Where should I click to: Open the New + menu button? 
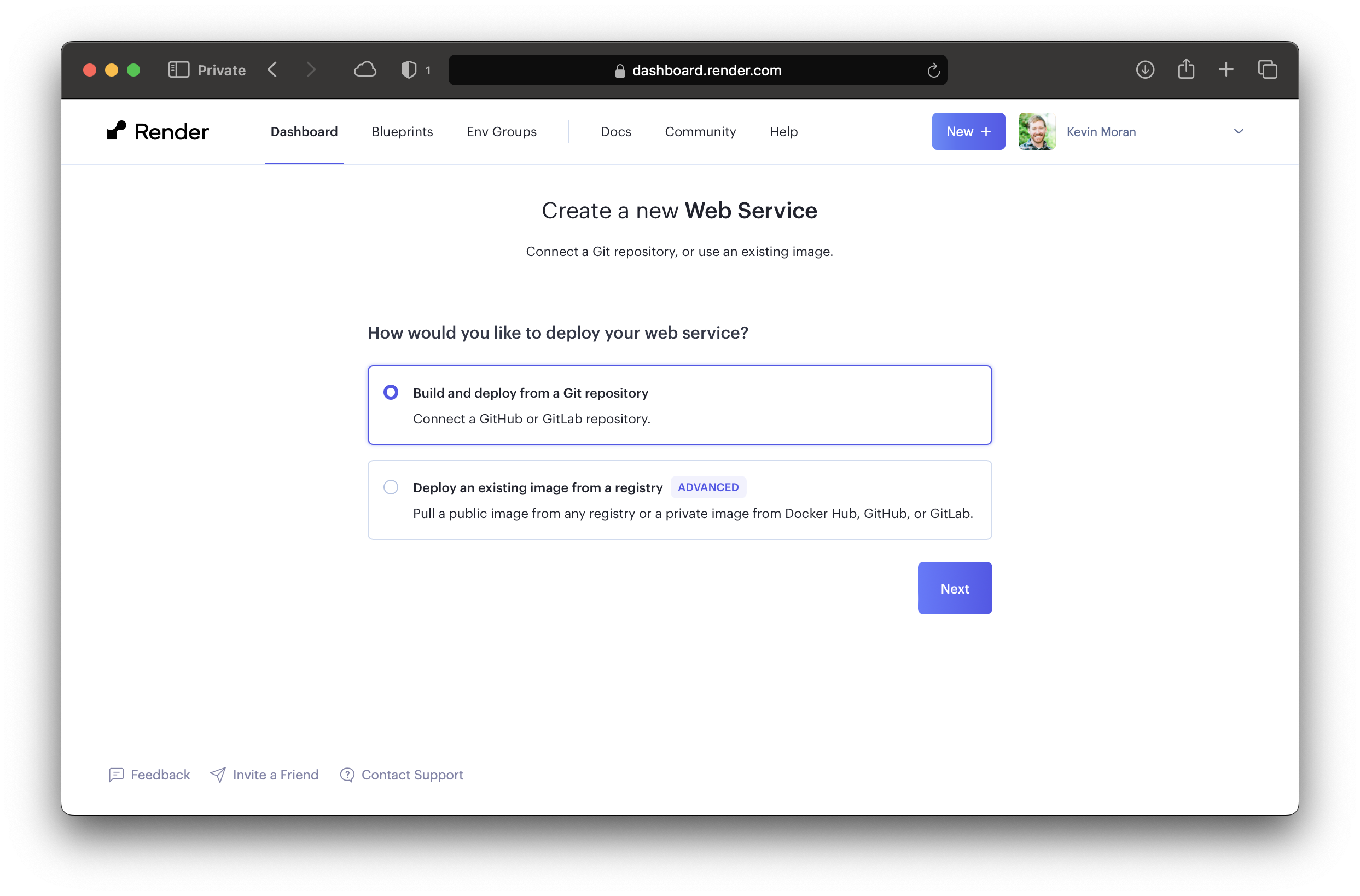point(968,131)
